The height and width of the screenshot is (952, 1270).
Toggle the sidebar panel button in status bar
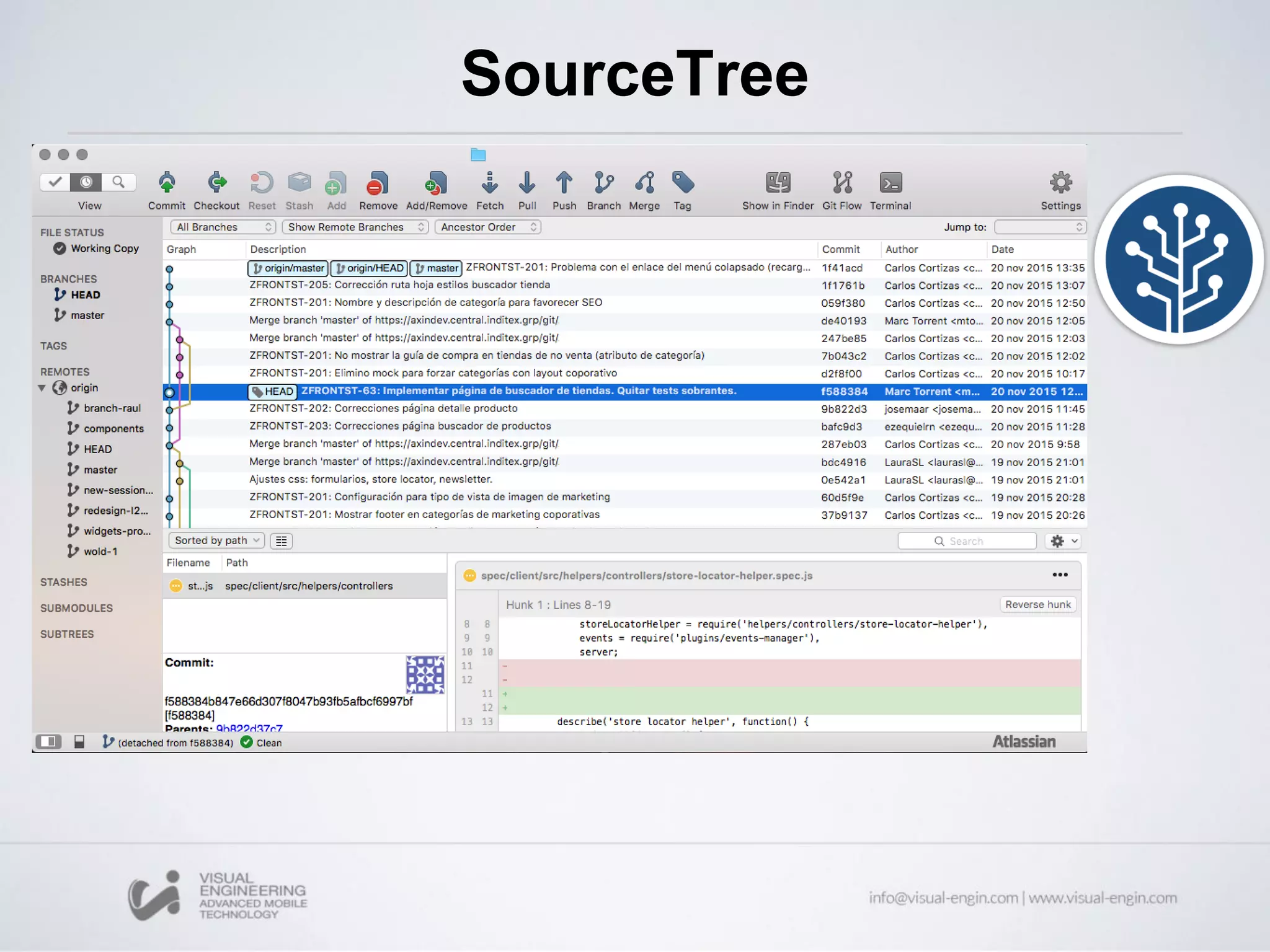(x=48, y=742)
